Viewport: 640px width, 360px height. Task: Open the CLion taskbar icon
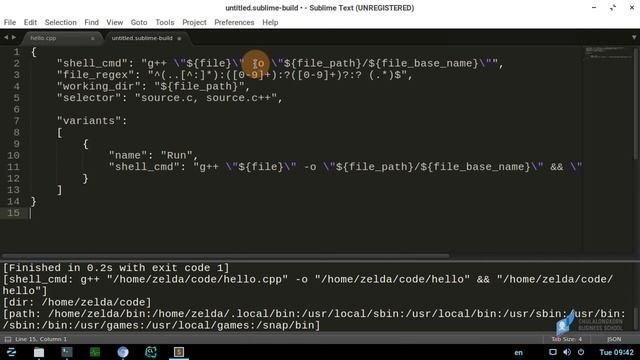pos(151,352)
